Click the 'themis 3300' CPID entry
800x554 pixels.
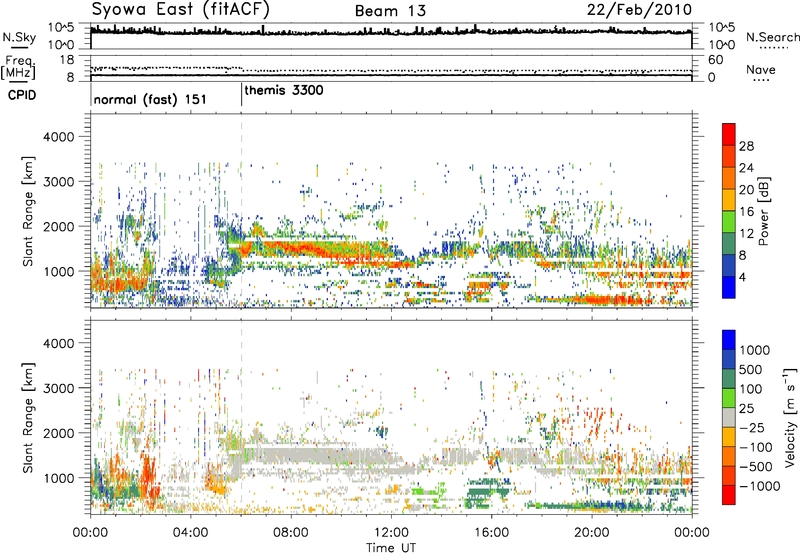tap(284, 91)
